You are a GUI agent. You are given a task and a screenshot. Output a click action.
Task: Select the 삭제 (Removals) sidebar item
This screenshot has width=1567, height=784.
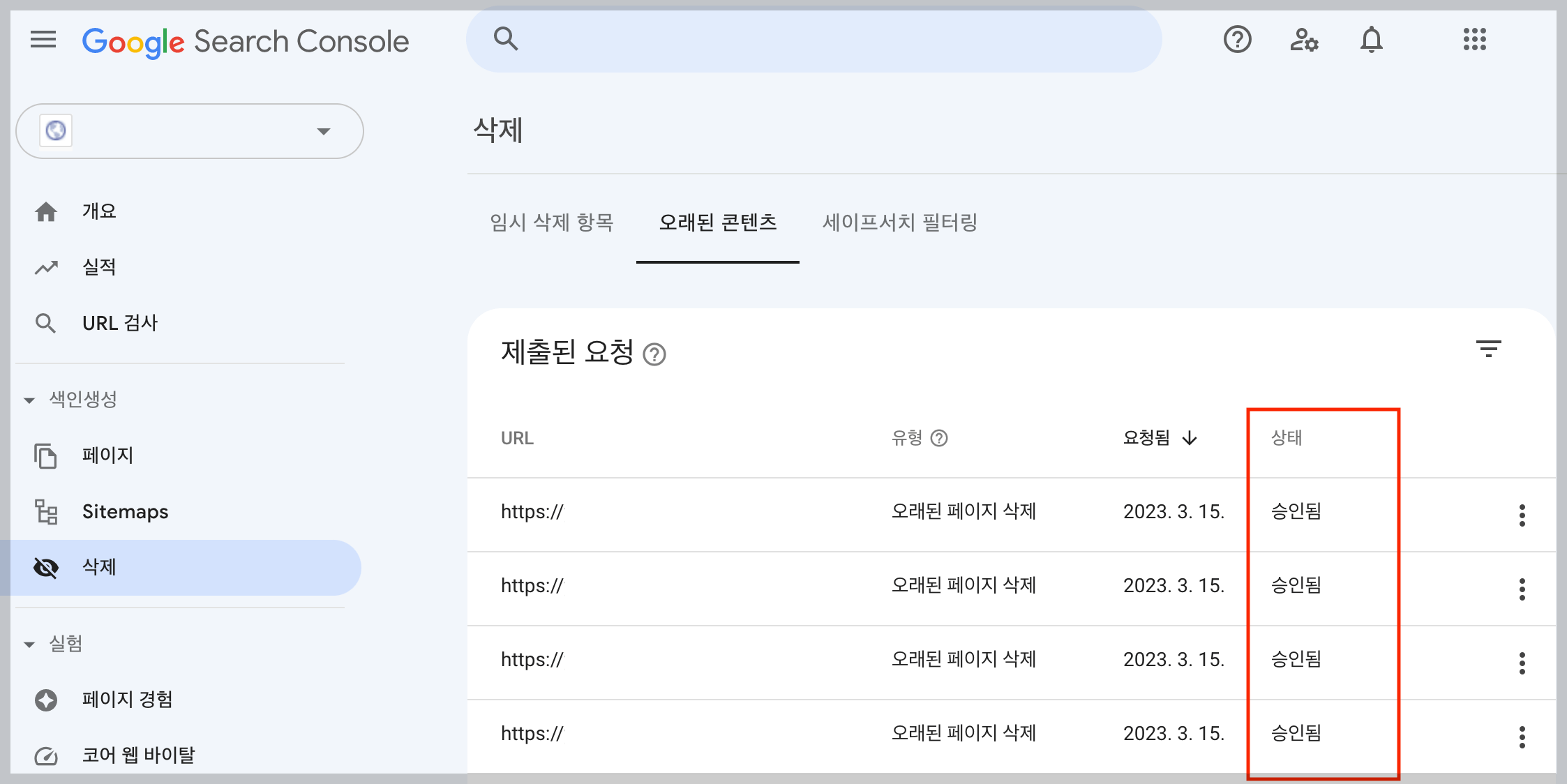(x=100, y=567)
